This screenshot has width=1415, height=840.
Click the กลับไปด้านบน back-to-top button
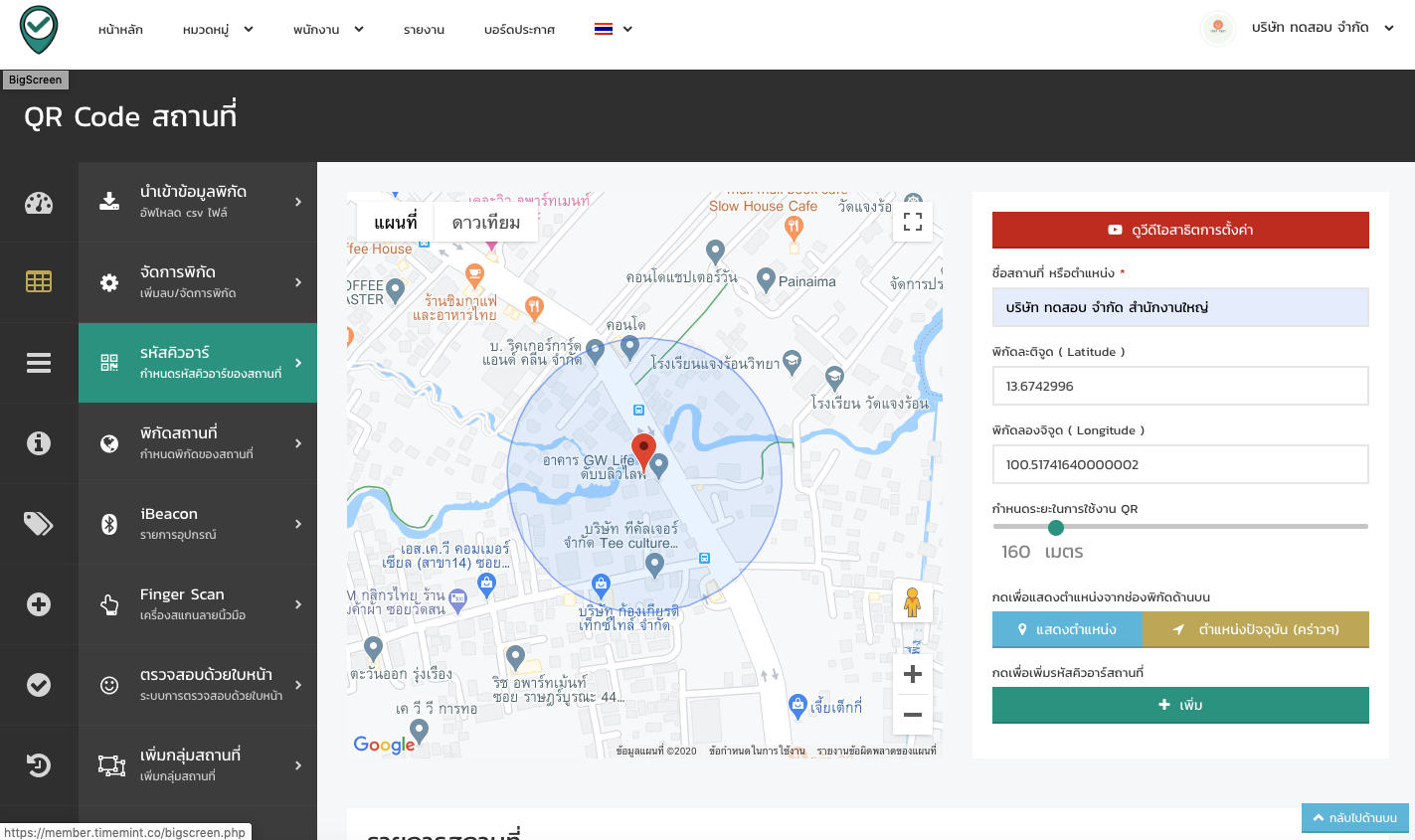(1355, 817)
